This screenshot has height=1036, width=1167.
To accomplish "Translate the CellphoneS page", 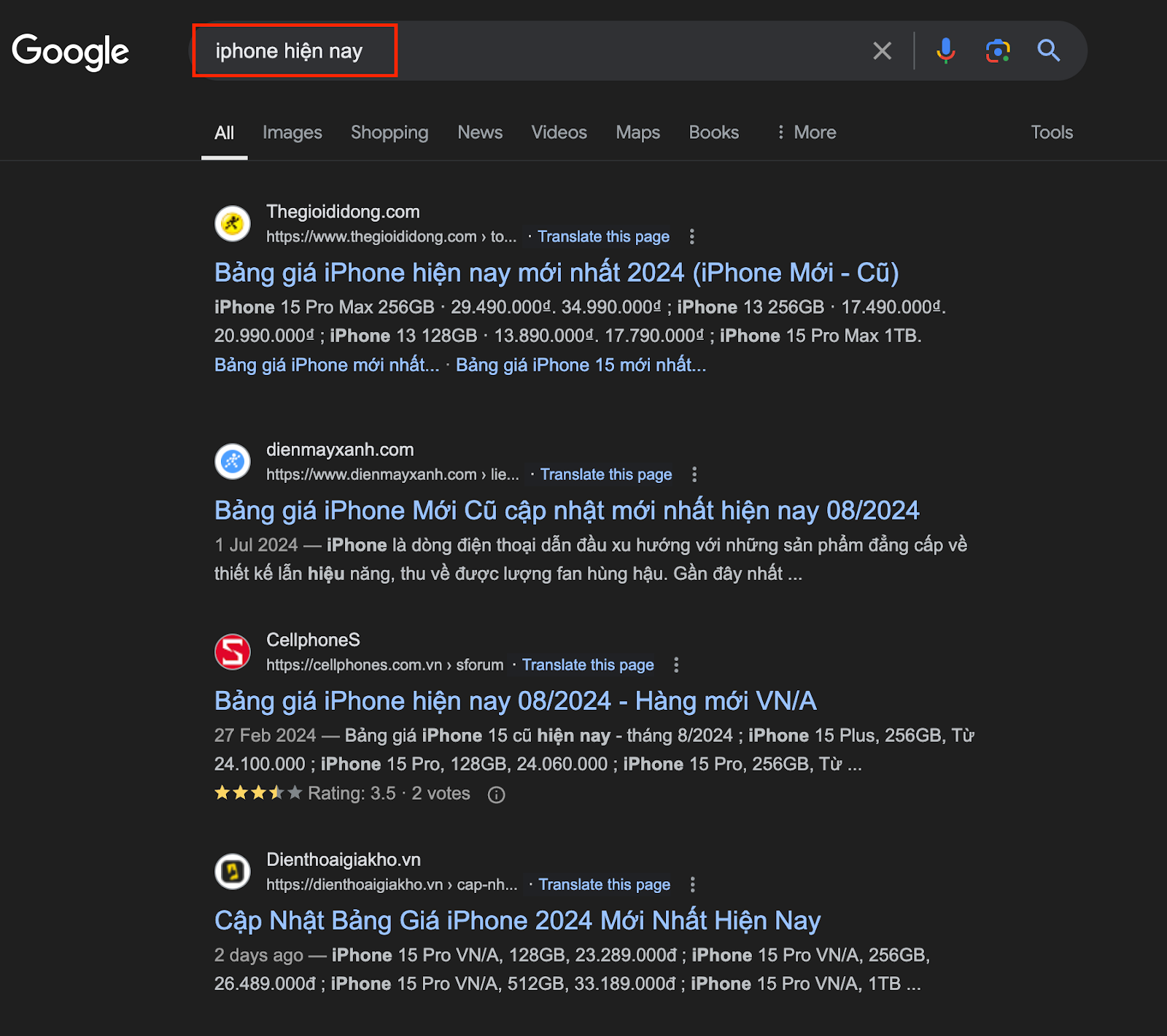I will [588, 665].
